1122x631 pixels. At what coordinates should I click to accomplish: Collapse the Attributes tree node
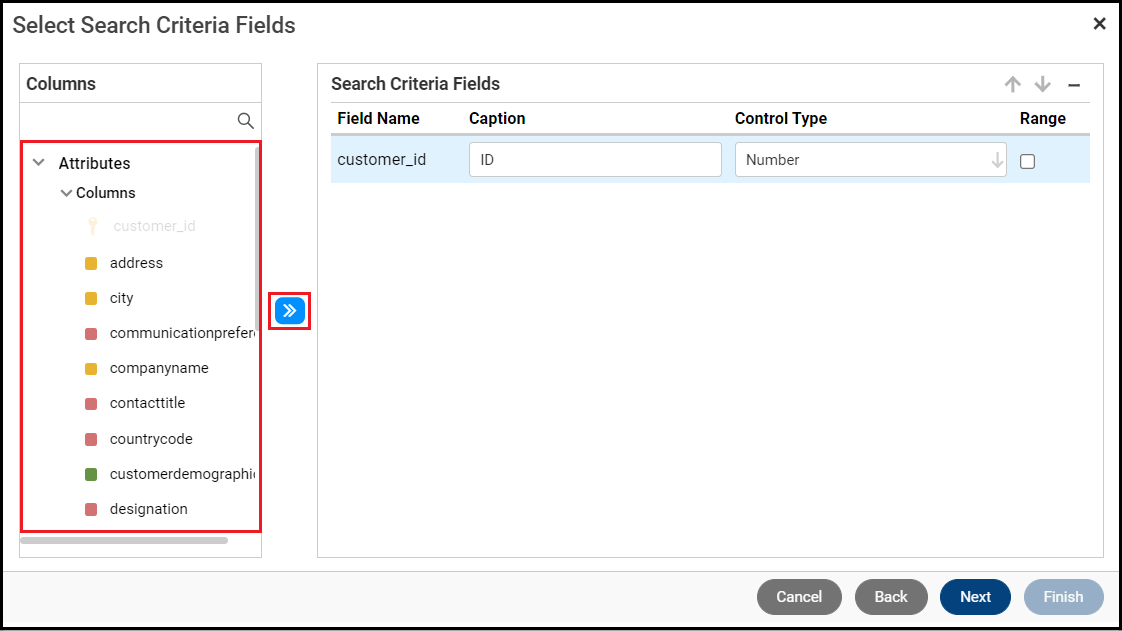click(39, 162)
